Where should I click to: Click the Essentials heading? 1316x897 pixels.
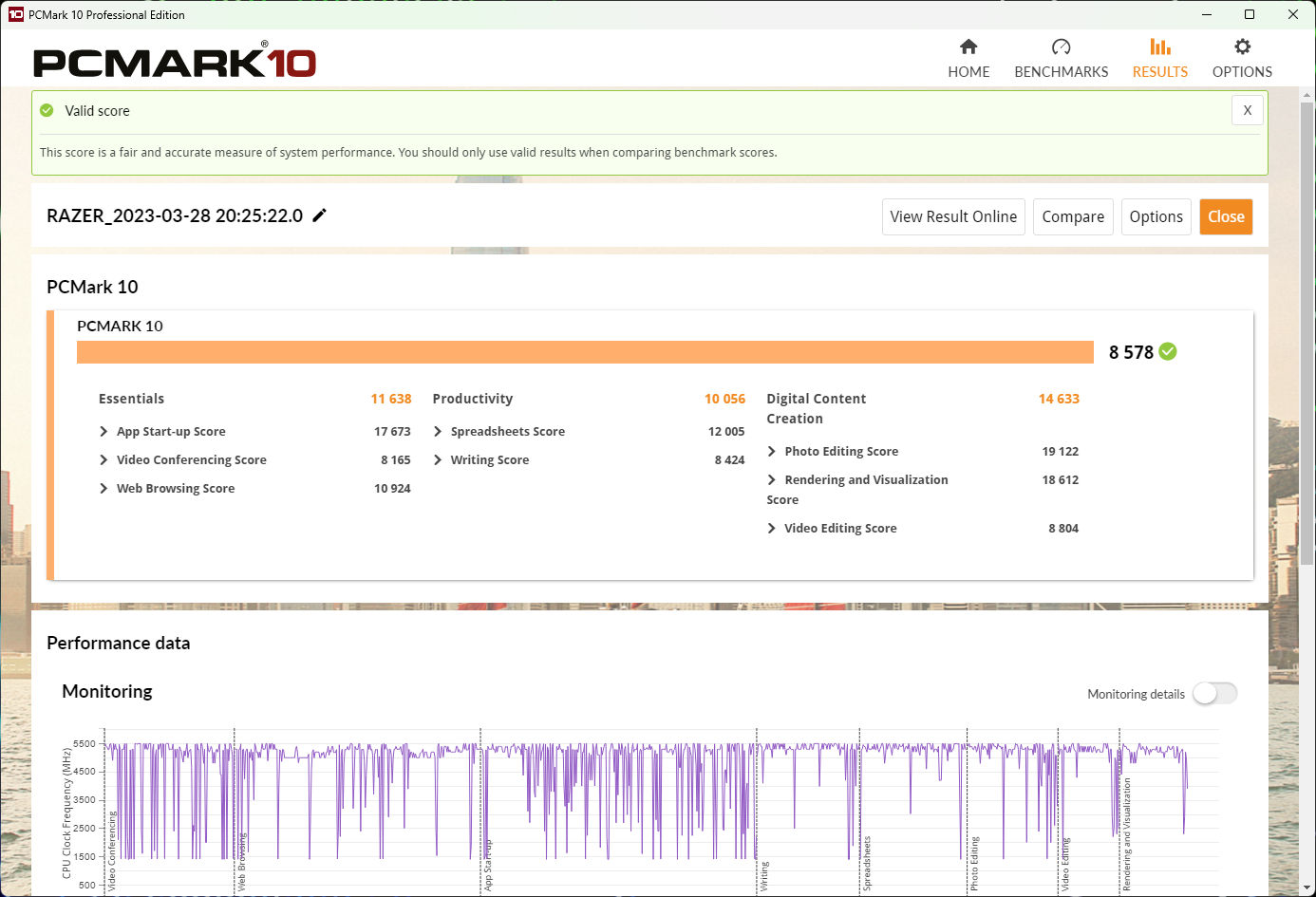coord(131,399)
